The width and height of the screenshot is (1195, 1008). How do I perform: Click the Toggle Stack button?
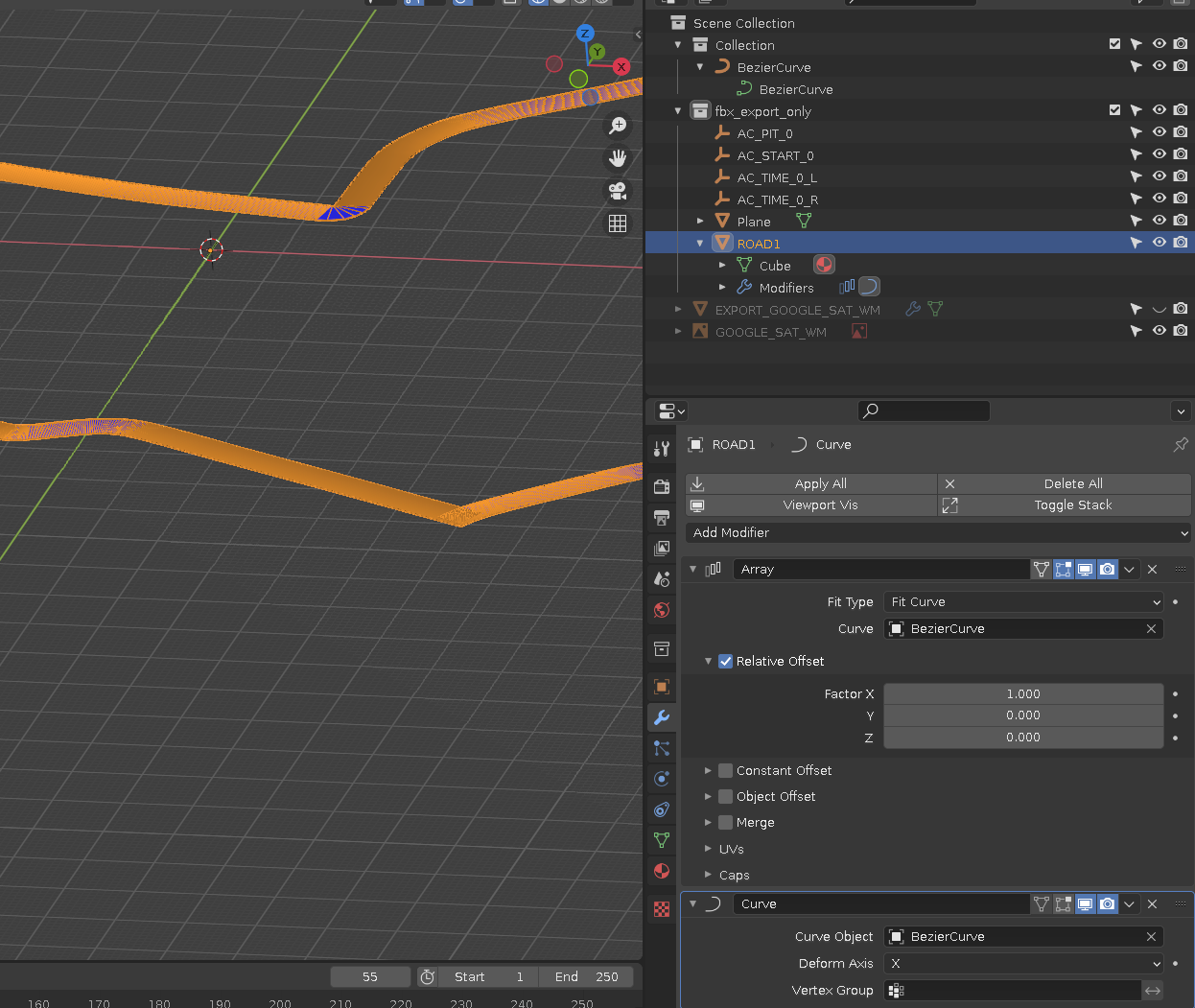pyautogui.click(x=1065, y=504)
